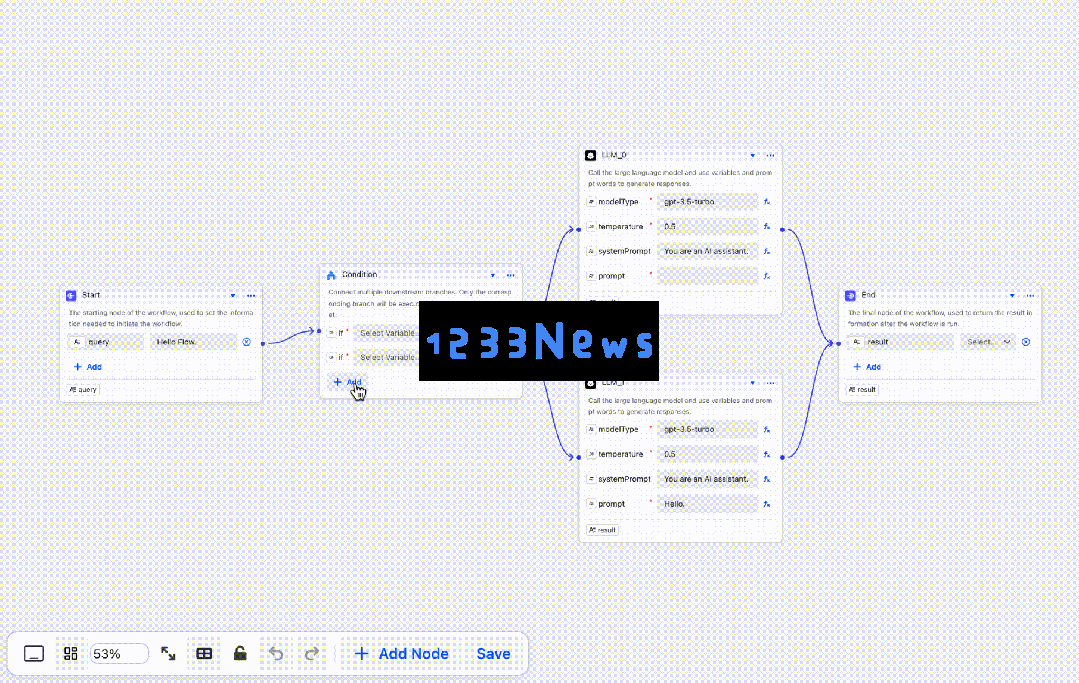The image size is (1079, 683).
Task: Toggle fx expression for LLM_1 prompt
Action: (x=767, y=504)
